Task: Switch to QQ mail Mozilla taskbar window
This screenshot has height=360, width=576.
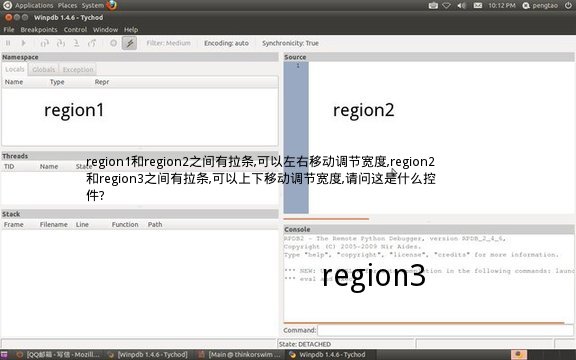Action: [x=58, y=354]
